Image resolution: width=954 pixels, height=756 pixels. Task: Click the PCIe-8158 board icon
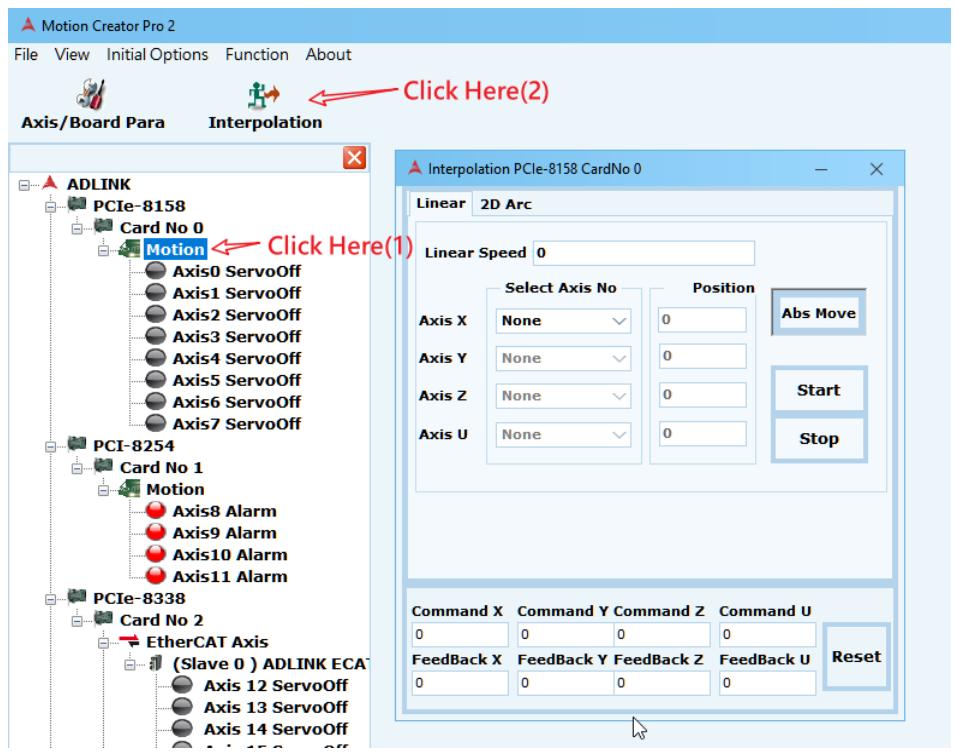tap(77, 204)
